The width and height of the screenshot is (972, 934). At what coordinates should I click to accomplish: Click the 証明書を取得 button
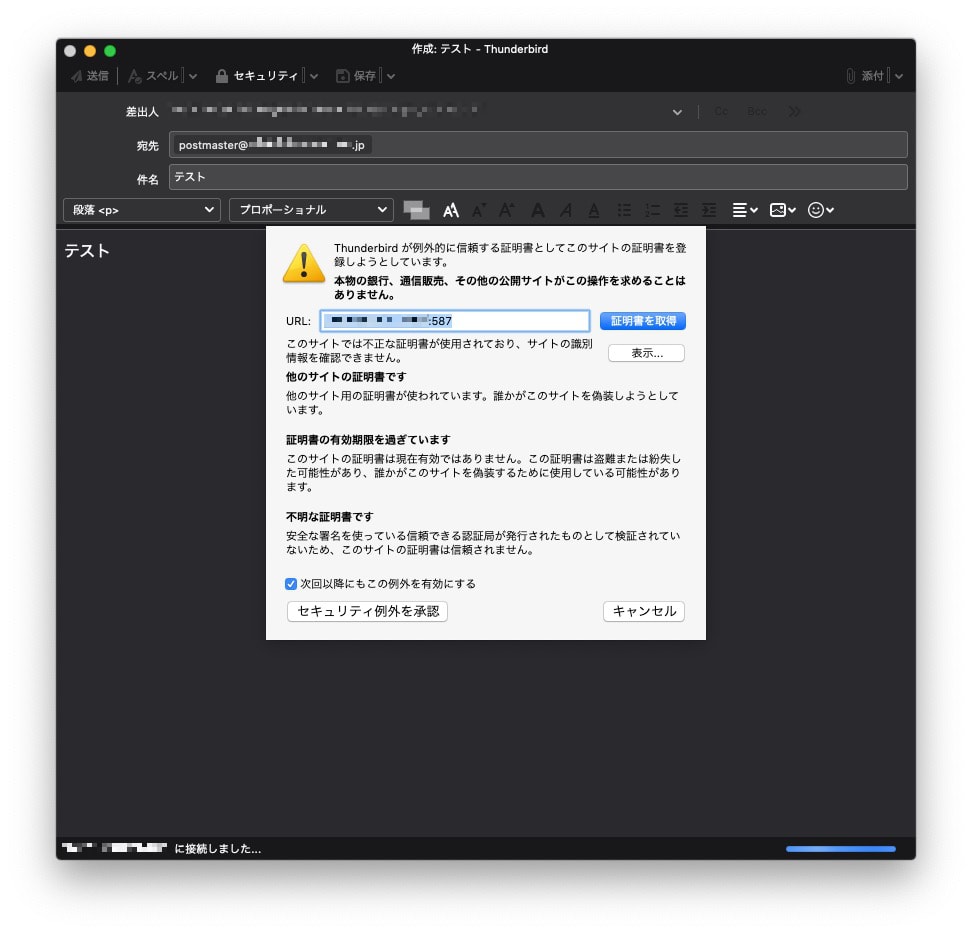pyautogui.click(x=643, y=321)
